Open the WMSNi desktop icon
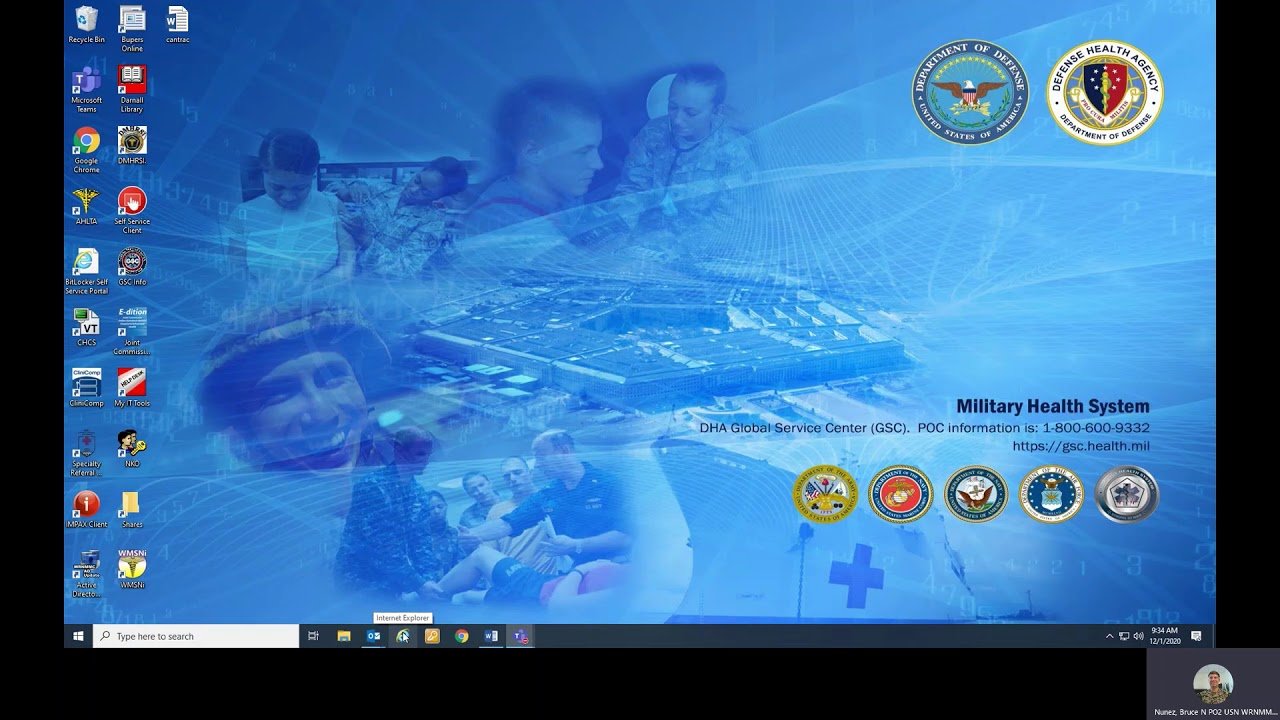This screenshot has height=720, width=1280. click(132, 566)
